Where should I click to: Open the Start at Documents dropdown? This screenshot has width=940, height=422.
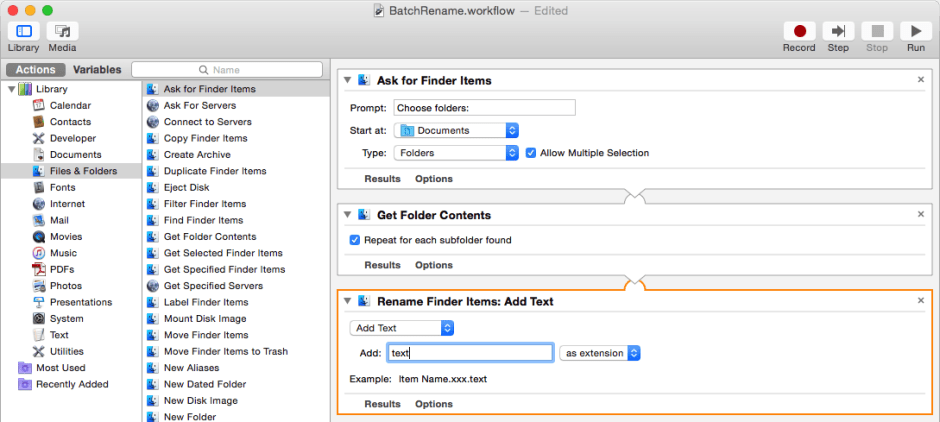pyautogui.click(x=457, y=130)
